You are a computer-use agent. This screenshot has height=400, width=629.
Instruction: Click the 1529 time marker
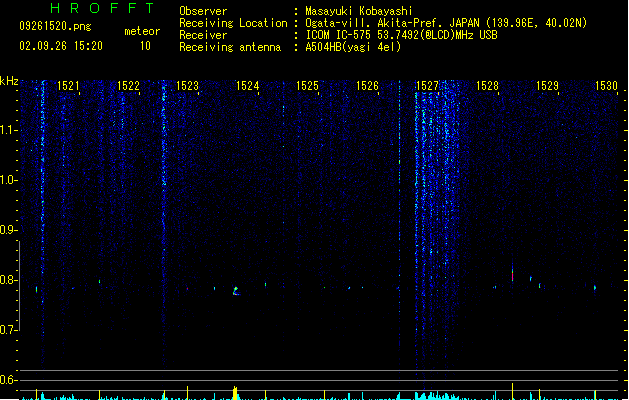point(547,86)
